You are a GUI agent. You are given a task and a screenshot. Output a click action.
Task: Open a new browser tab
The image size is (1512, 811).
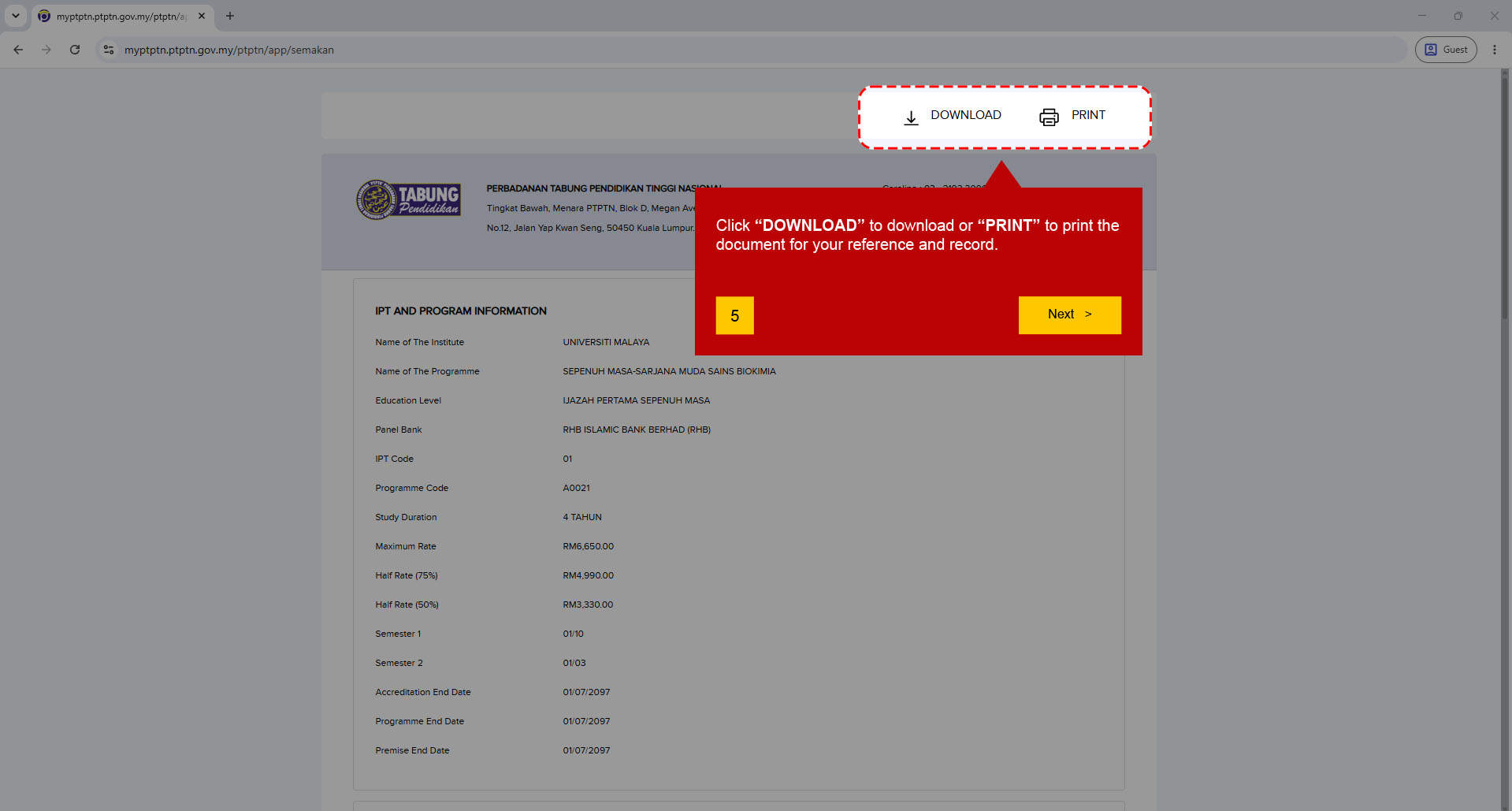[x=230, y=16]
